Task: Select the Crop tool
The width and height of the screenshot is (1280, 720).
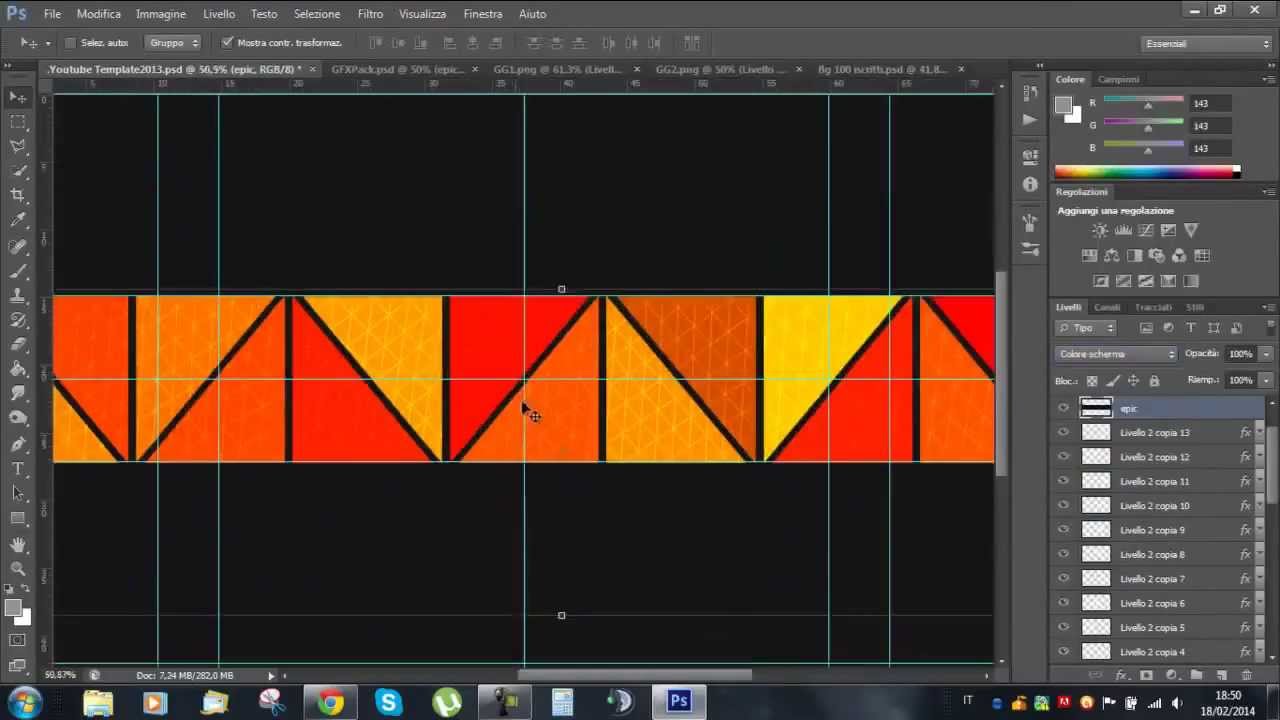Action: [x=18, y=196]
